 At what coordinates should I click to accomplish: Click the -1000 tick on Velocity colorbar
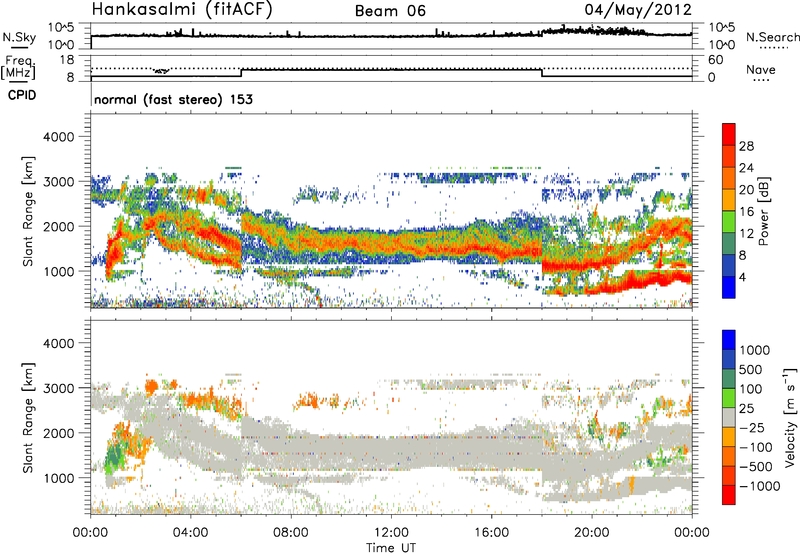760,486
